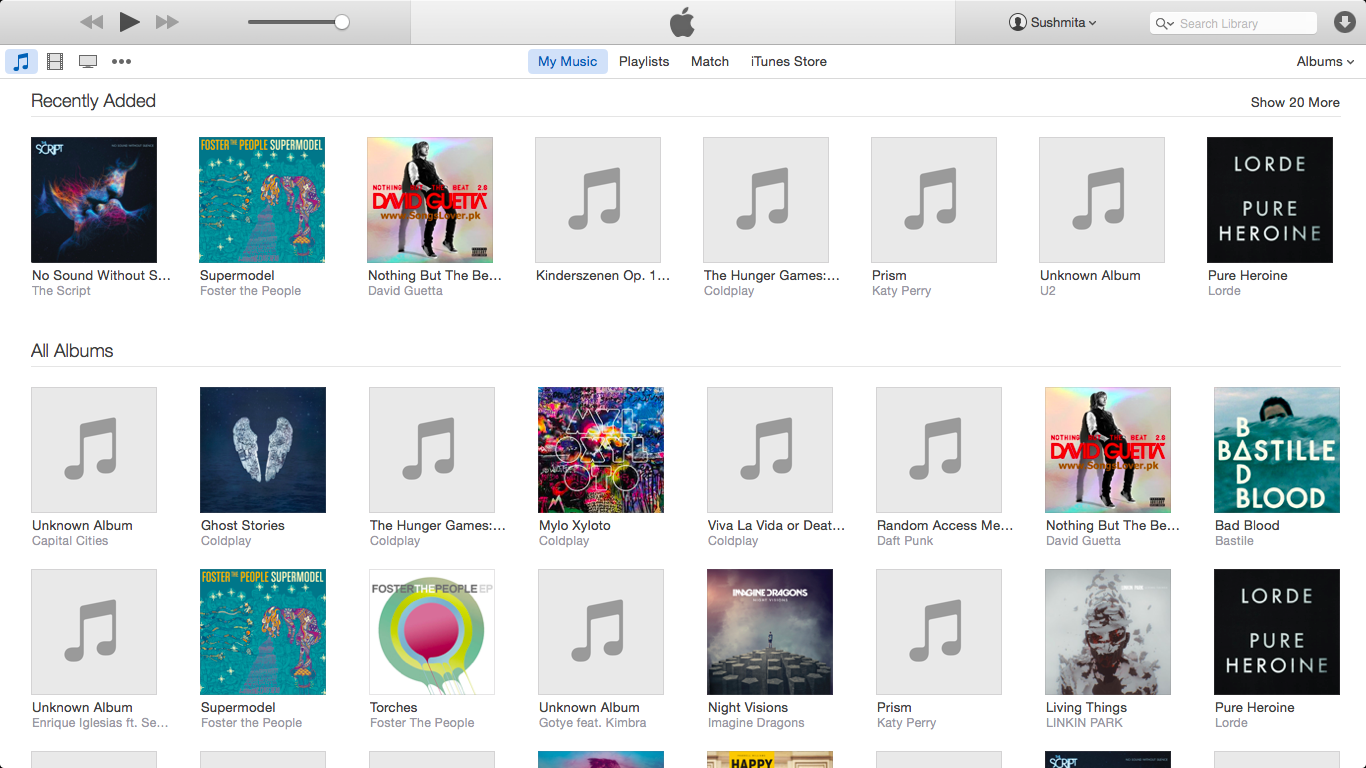The image size is (1366, 768).
Task: Open the More libraries ellipsis icon
Action: (121, 61)
